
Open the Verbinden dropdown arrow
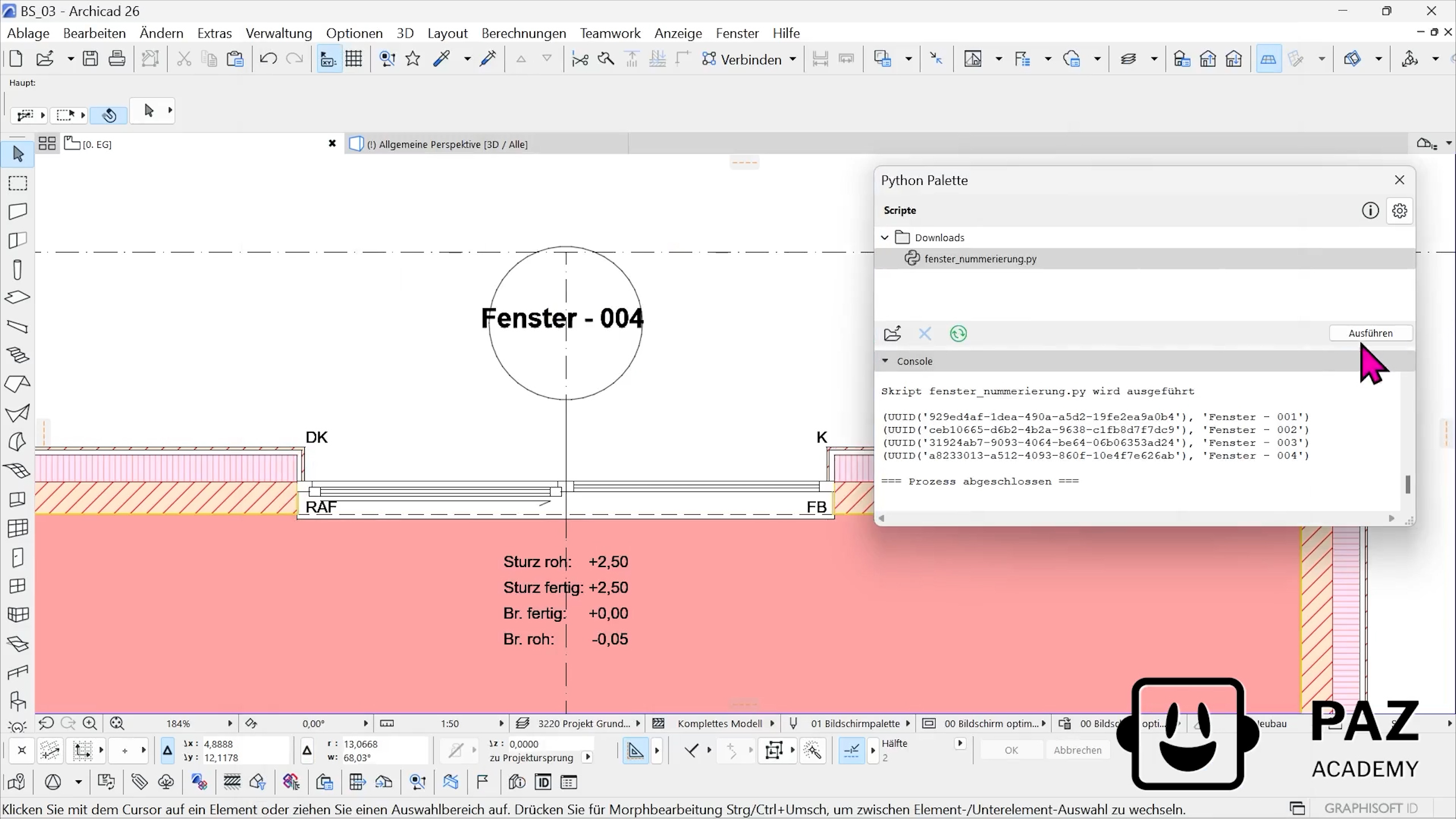tap(792, 59)
